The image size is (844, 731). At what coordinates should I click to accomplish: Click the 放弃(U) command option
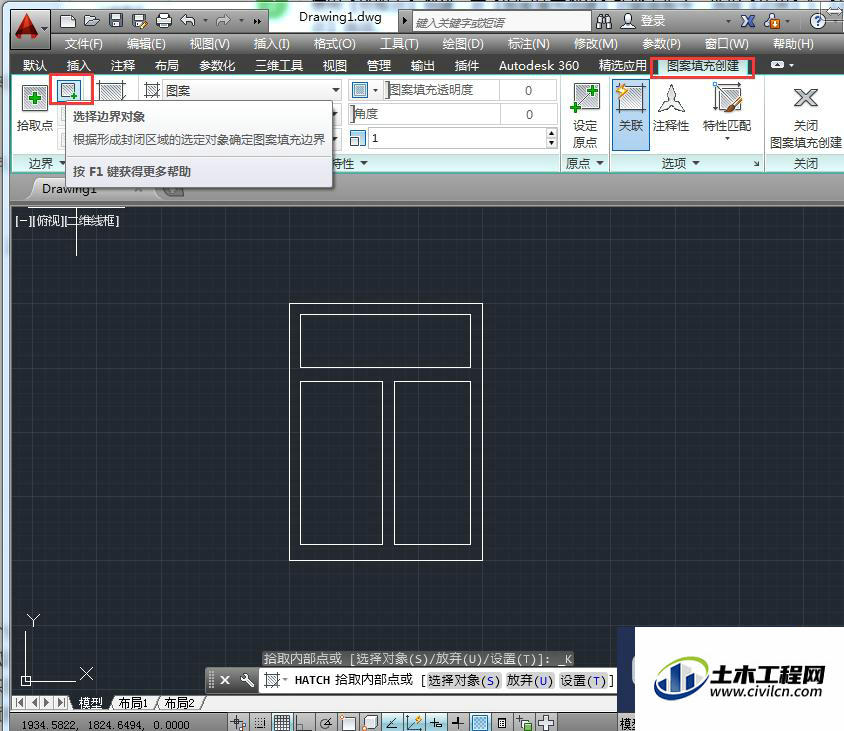tap(530, 681)
